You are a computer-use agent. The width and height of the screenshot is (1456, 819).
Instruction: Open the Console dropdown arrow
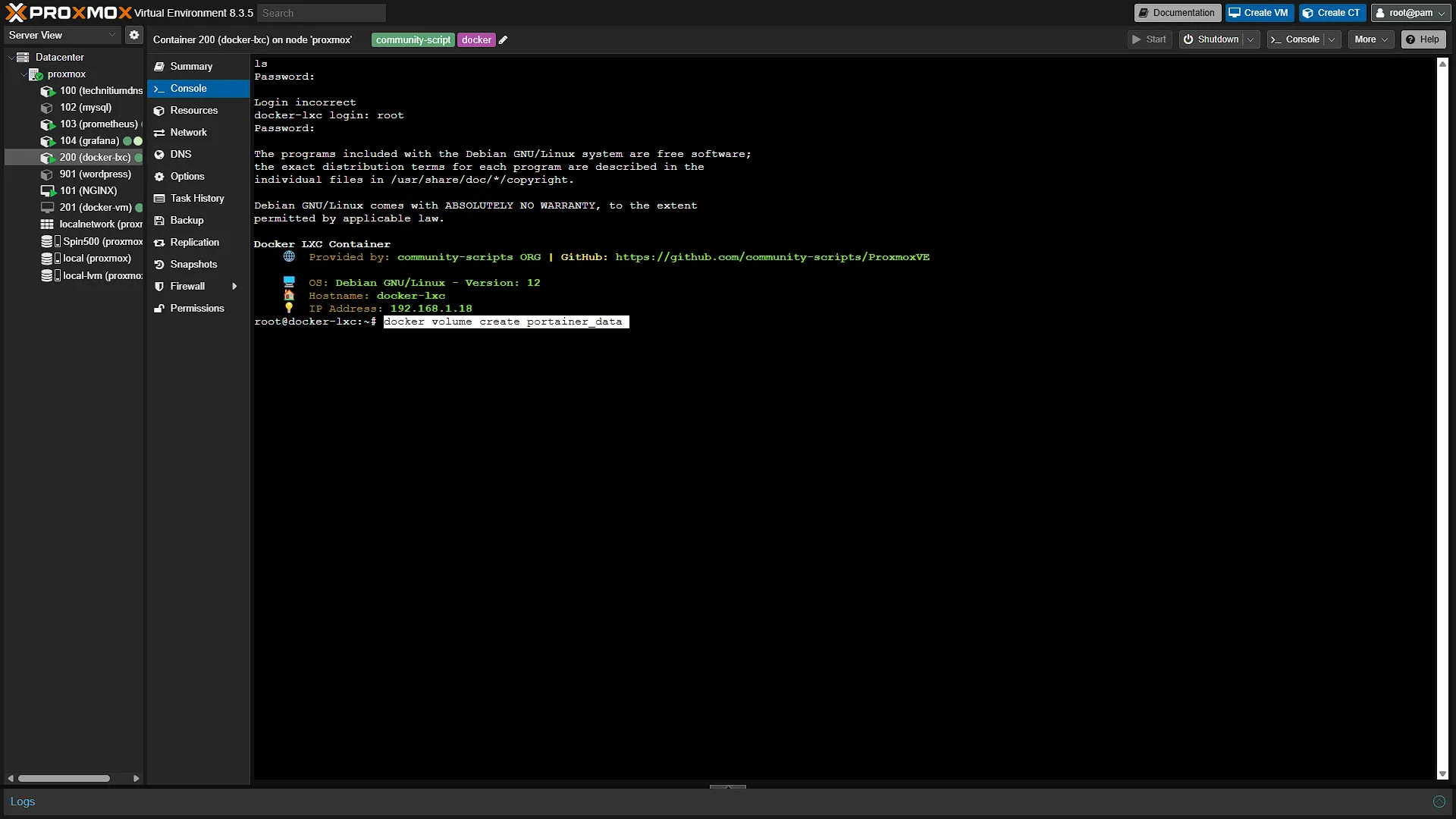tap(1332, 39)
